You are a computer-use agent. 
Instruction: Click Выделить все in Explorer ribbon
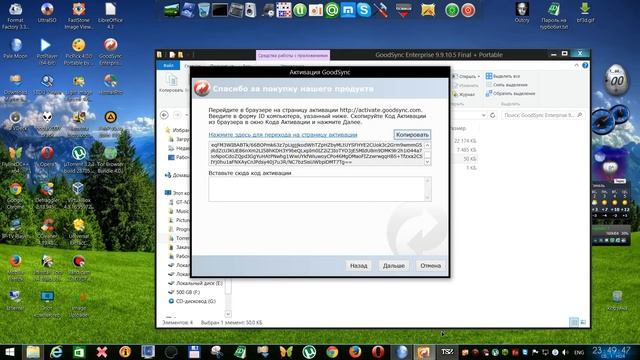[503, 76]
